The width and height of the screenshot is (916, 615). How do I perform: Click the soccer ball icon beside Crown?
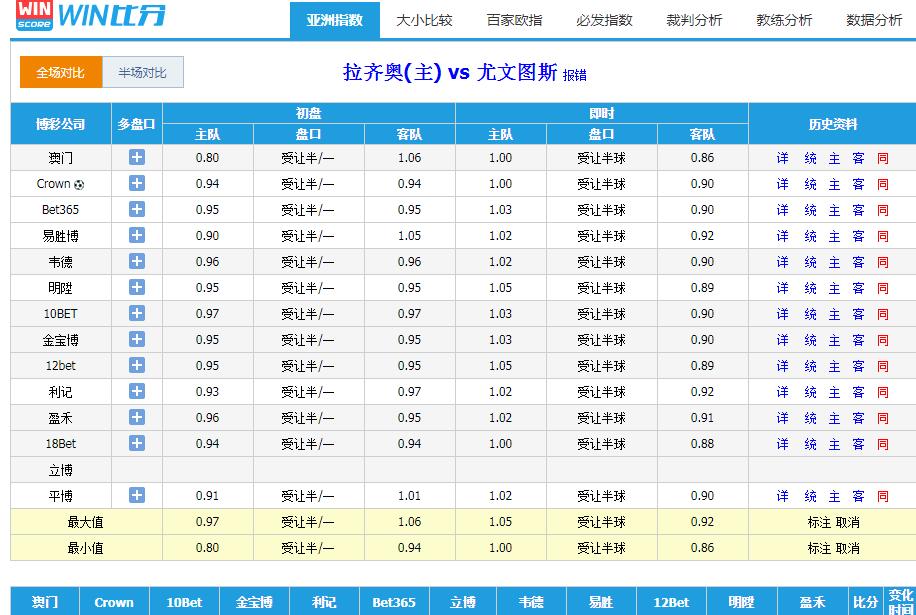click(x=79, y=185)
